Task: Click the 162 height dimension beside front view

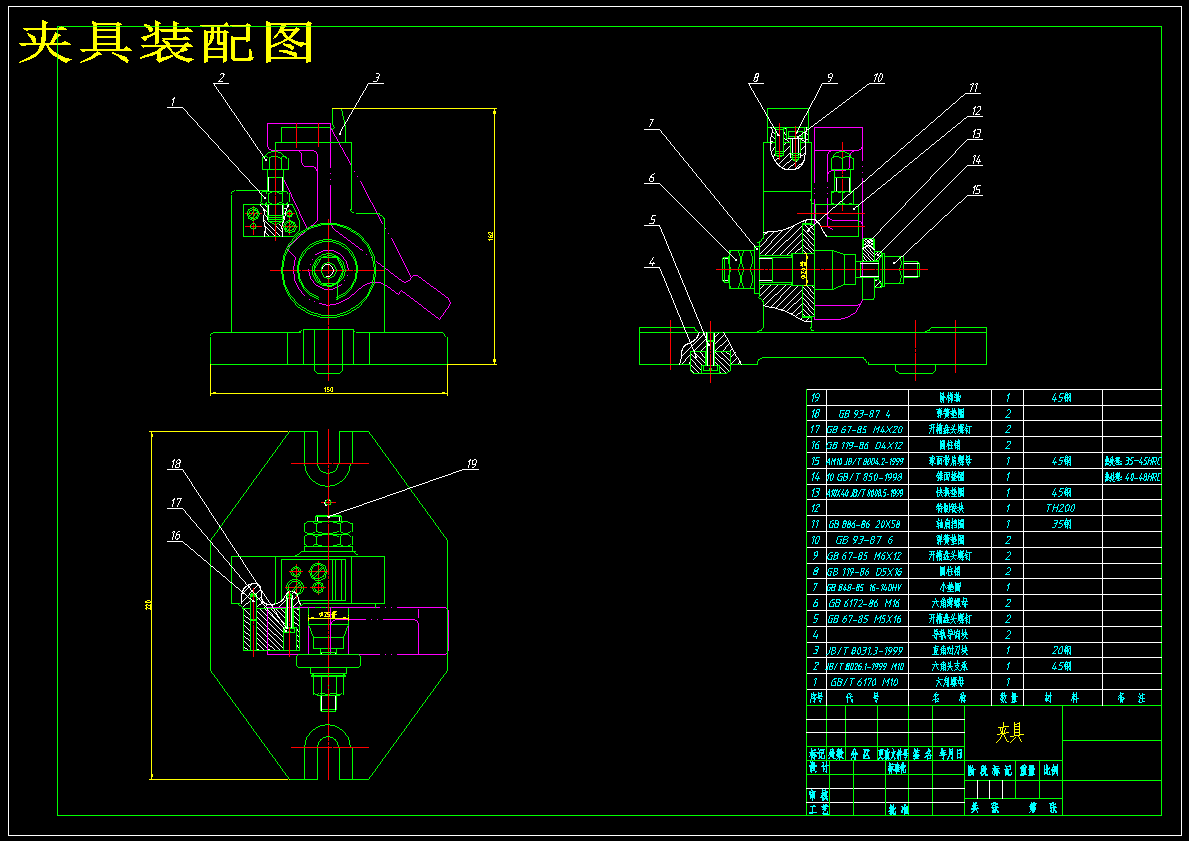Action: [x=491, y=236]
